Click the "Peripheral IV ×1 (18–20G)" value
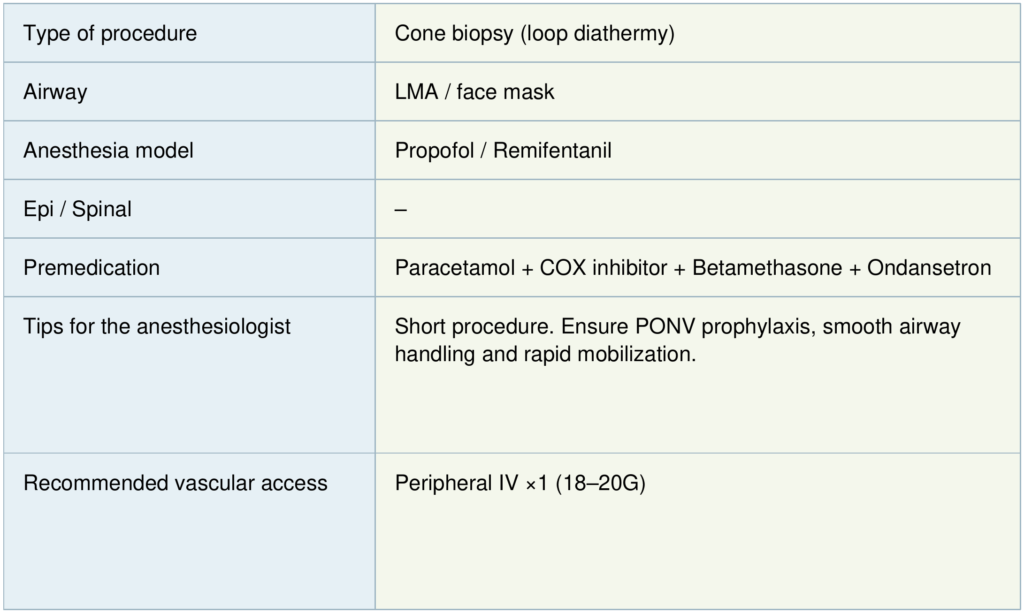The image size is (1024, 613). tap(520, 483)
